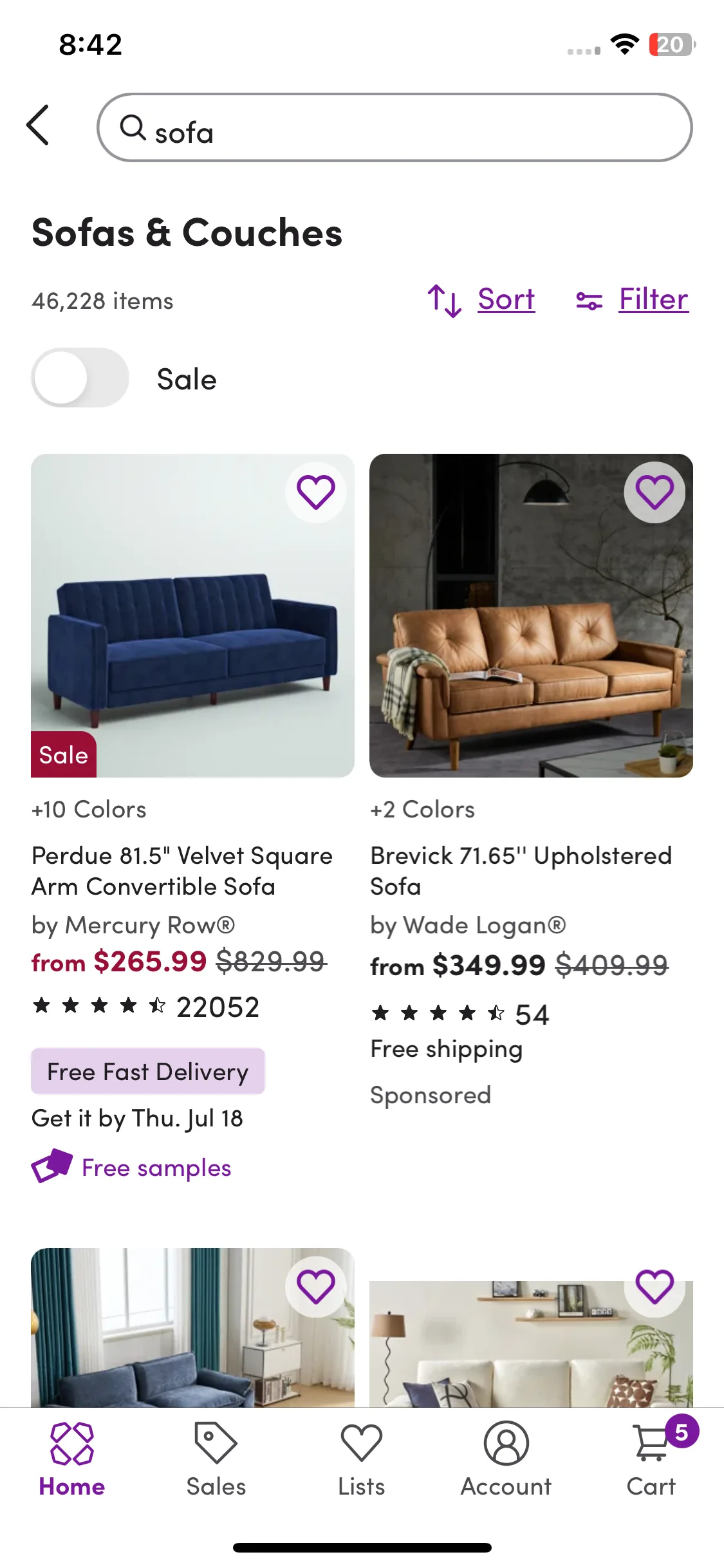The height and width of the screenshot is (1568, 724).
Task: View the blue velvet sofa image
Action: [192, 615]
